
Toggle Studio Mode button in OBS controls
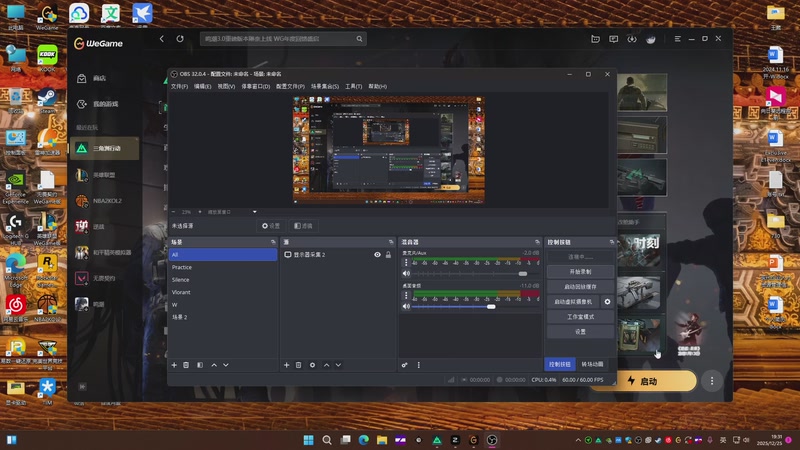[581, 317]
